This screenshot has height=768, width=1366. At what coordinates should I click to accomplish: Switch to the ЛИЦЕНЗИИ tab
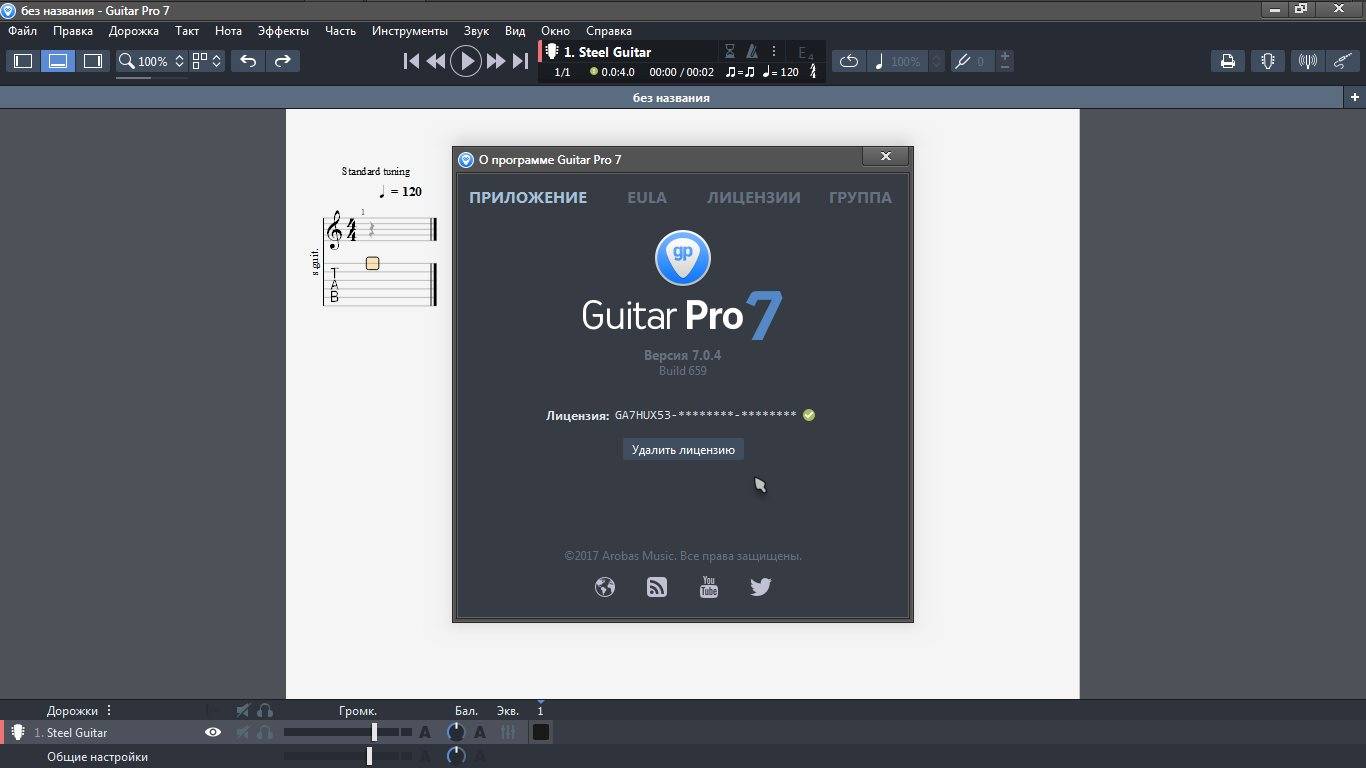(x=753, y=198)
